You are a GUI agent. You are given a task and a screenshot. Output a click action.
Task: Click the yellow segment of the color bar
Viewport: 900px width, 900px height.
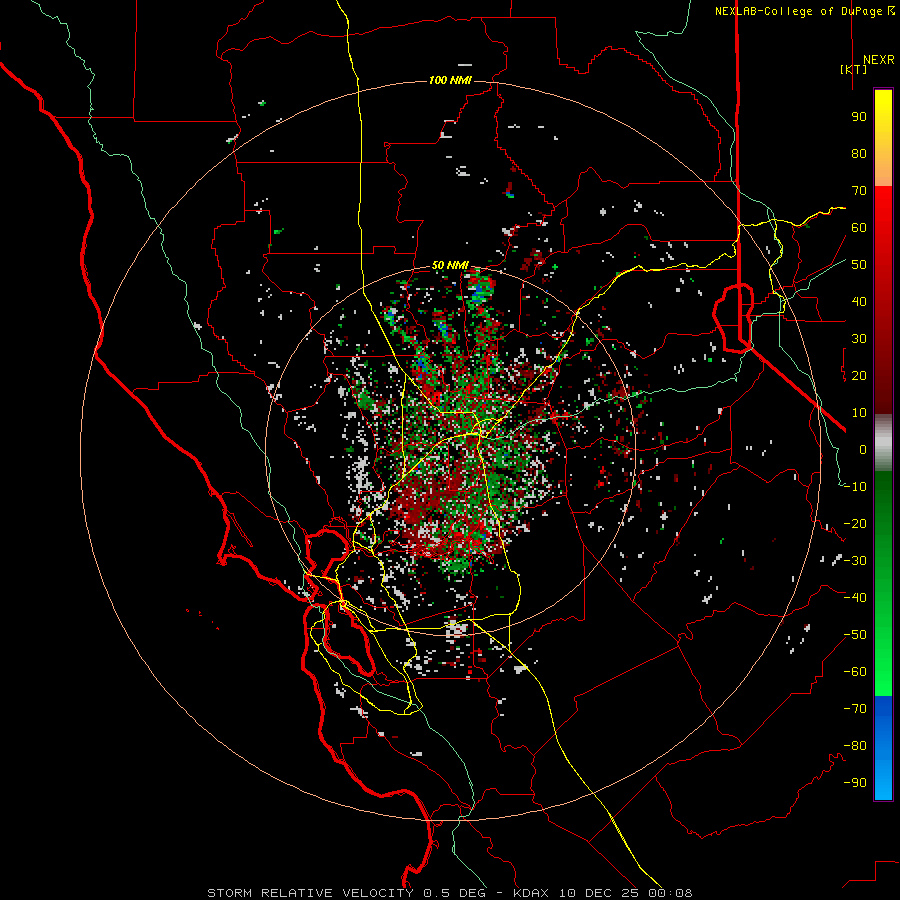[883, 138]
